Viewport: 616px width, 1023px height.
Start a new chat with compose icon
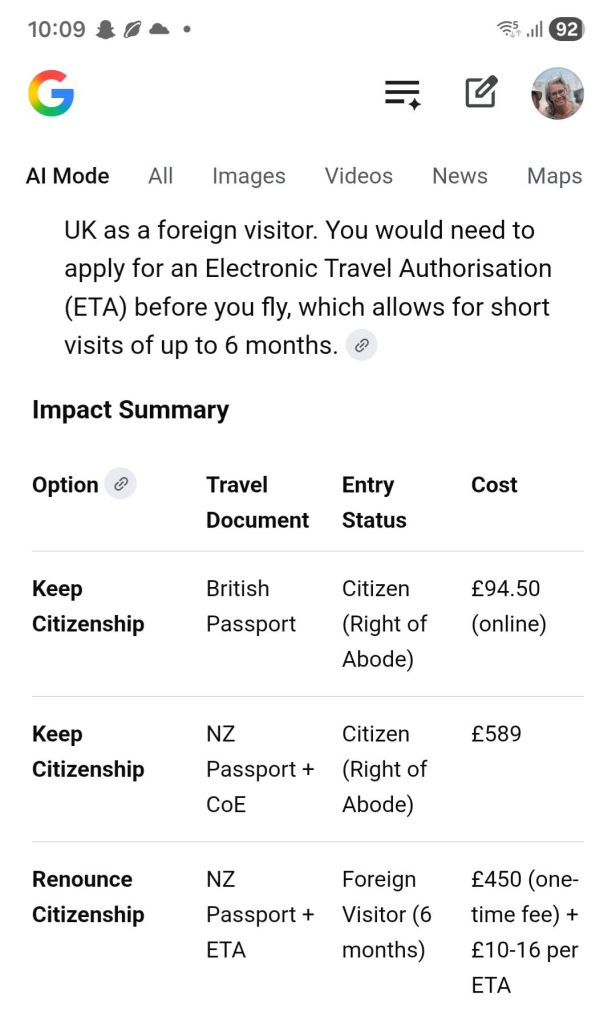pos(481,93)
